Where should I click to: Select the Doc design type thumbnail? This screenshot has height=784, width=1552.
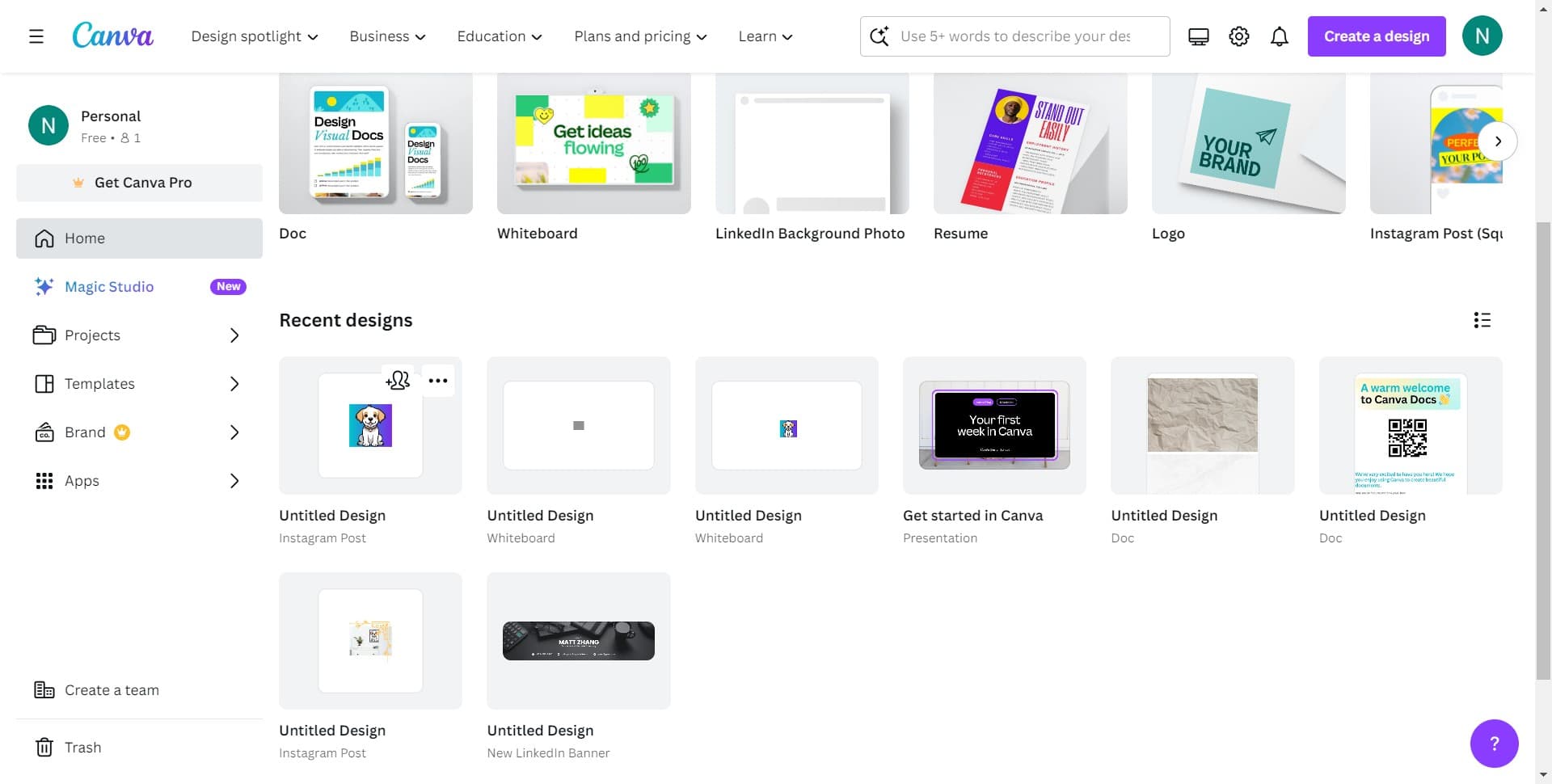pos(376,143)
